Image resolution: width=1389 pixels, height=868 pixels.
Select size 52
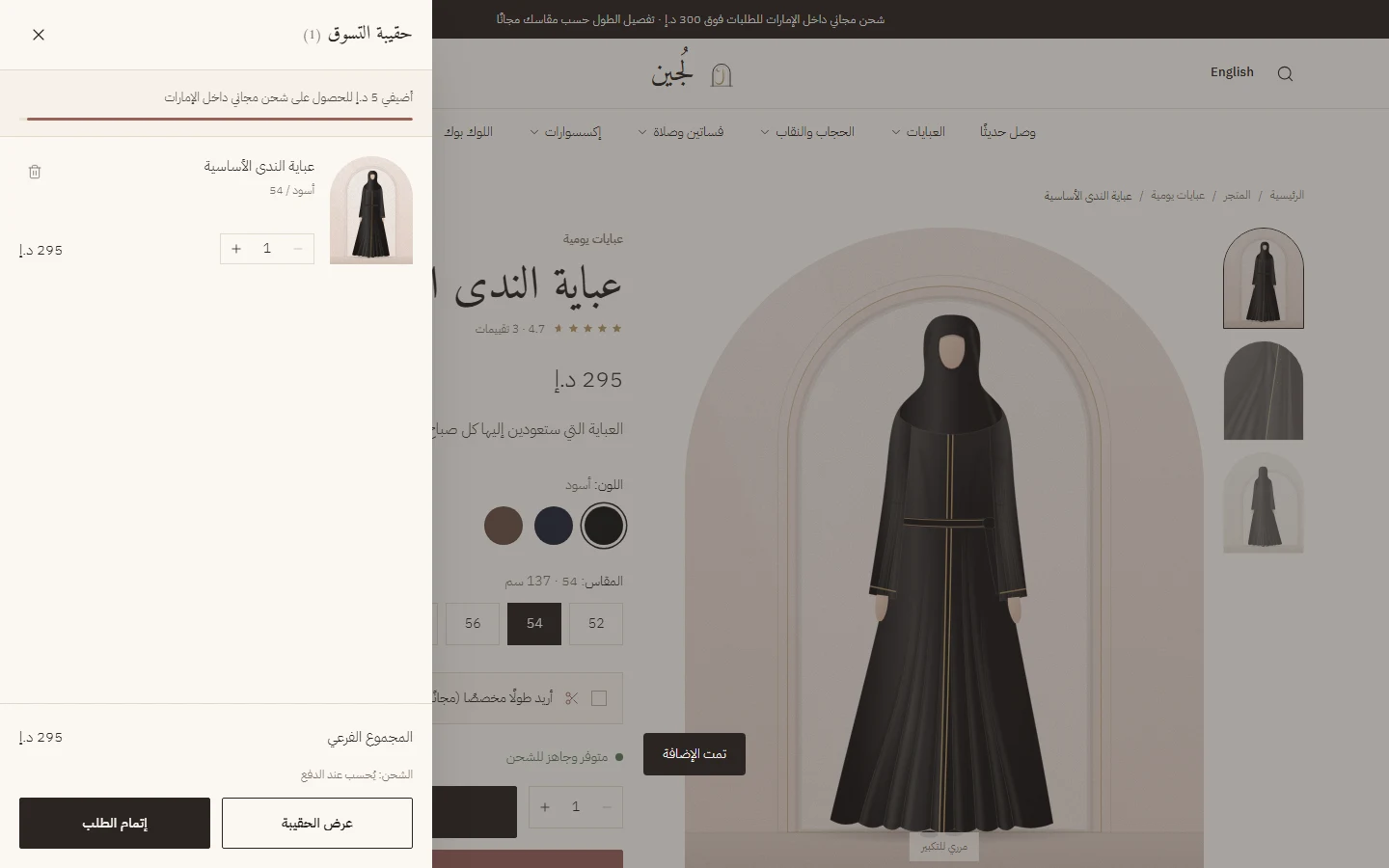(596, 624)
